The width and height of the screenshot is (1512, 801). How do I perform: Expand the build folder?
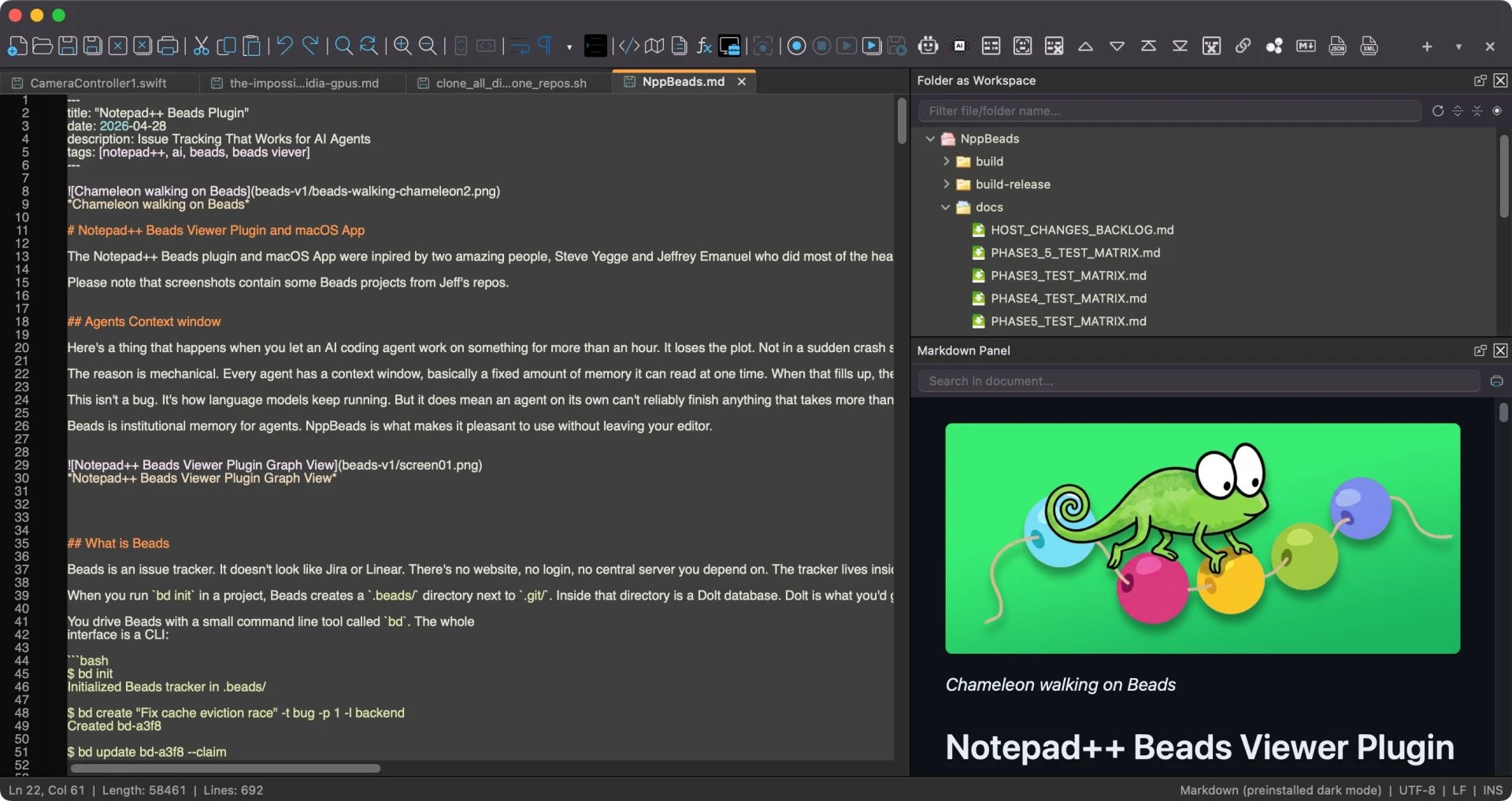[x=946, y=161]
